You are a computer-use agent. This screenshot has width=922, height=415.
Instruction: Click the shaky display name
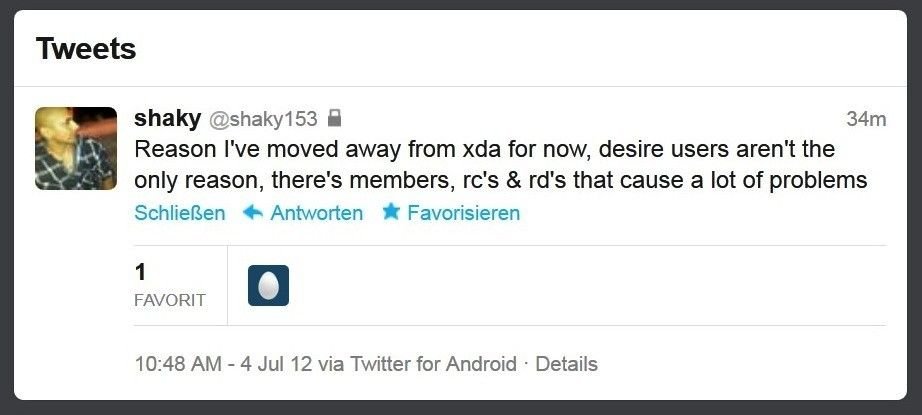(168, 119)
